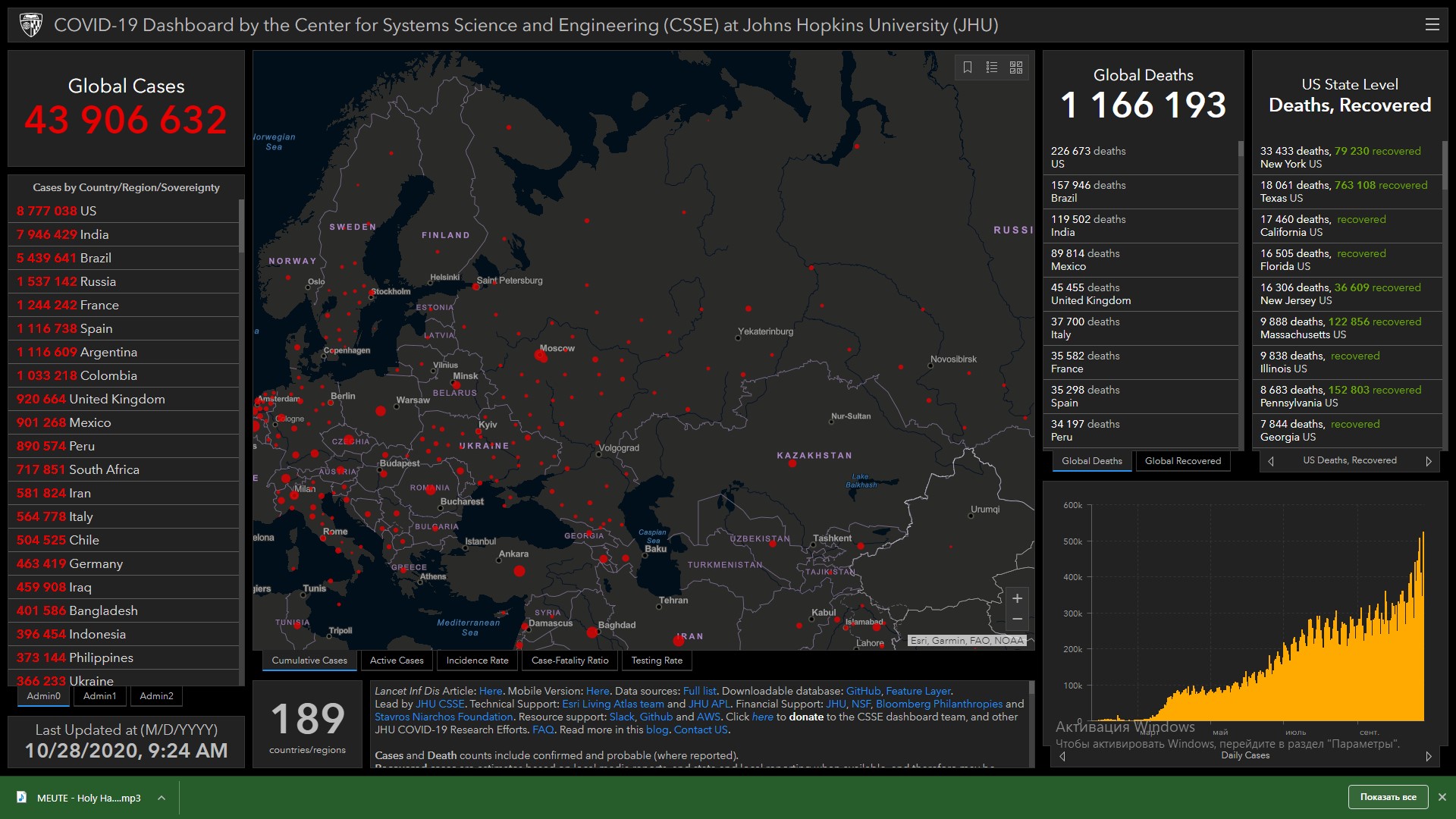Open MEUTE mp3 download options chevron
Viewport: 1456px width, 819px height.
[162, 798]
